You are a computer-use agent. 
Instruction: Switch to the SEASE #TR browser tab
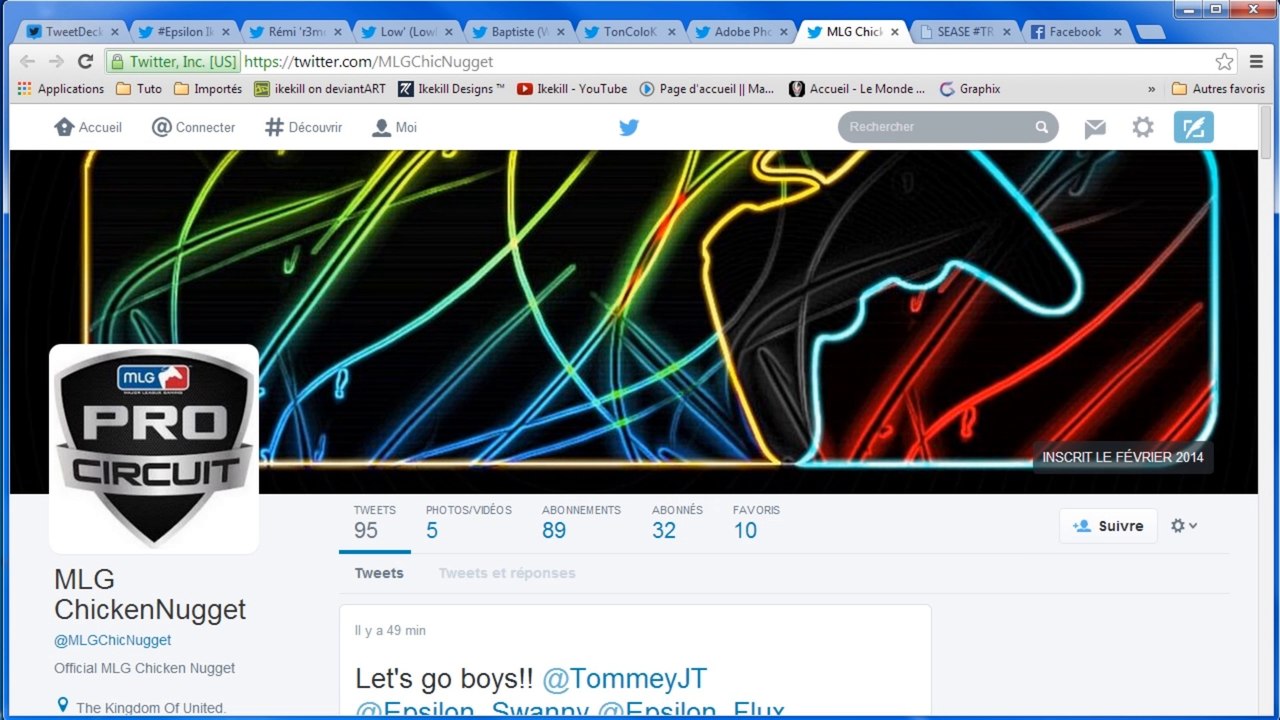[966, 32]
